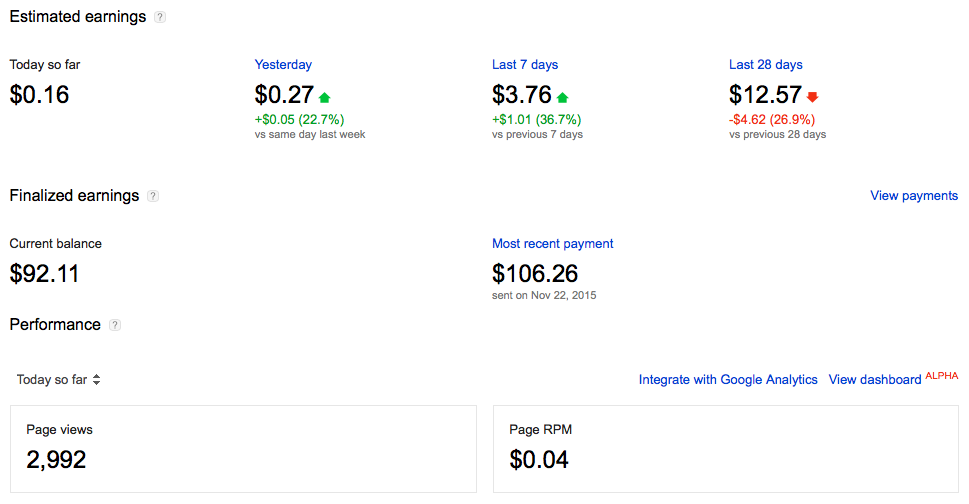Select the Page RPM metric card
969x504 pixels.
coord(726,449)
